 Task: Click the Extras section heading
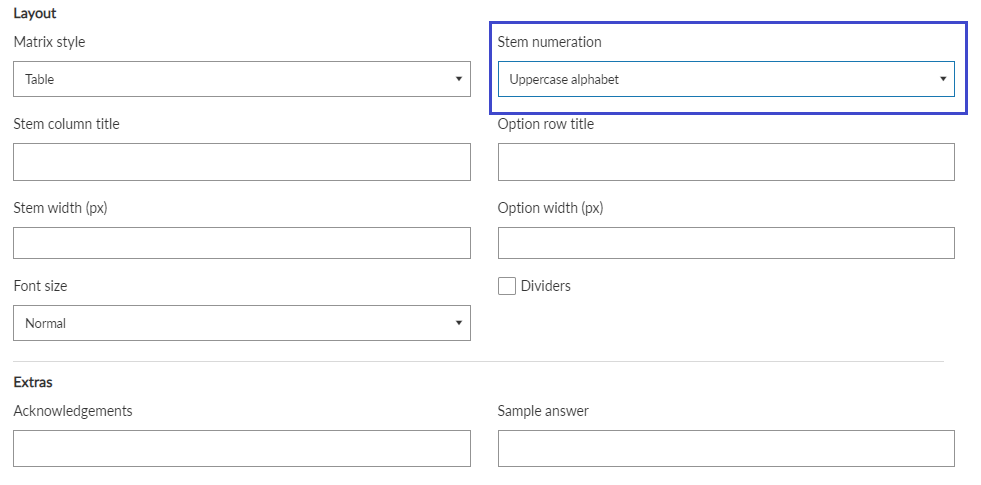click(x=33, y=382)
